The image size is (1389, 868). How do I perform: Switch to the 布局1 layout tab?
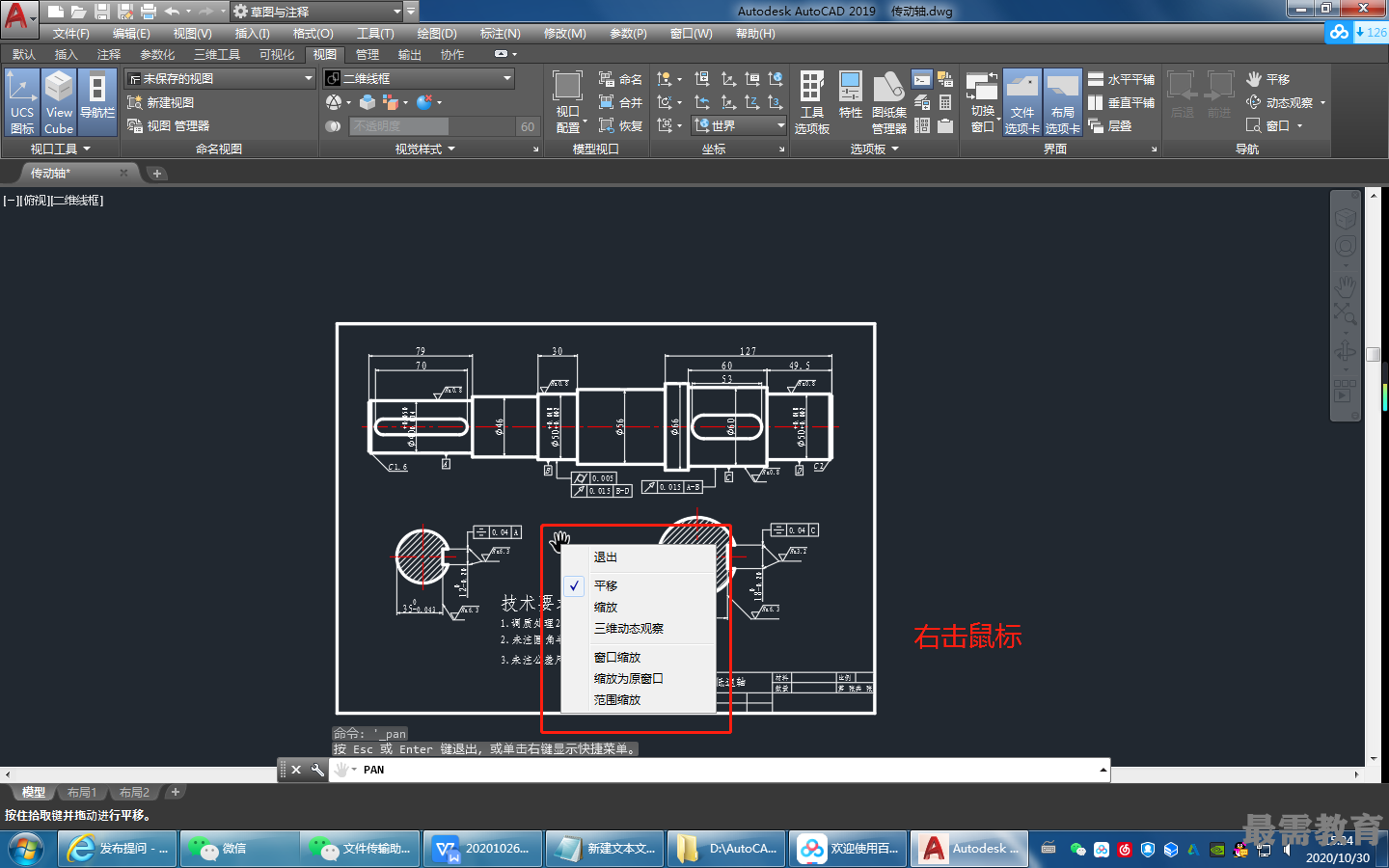(x=81, y=793)
